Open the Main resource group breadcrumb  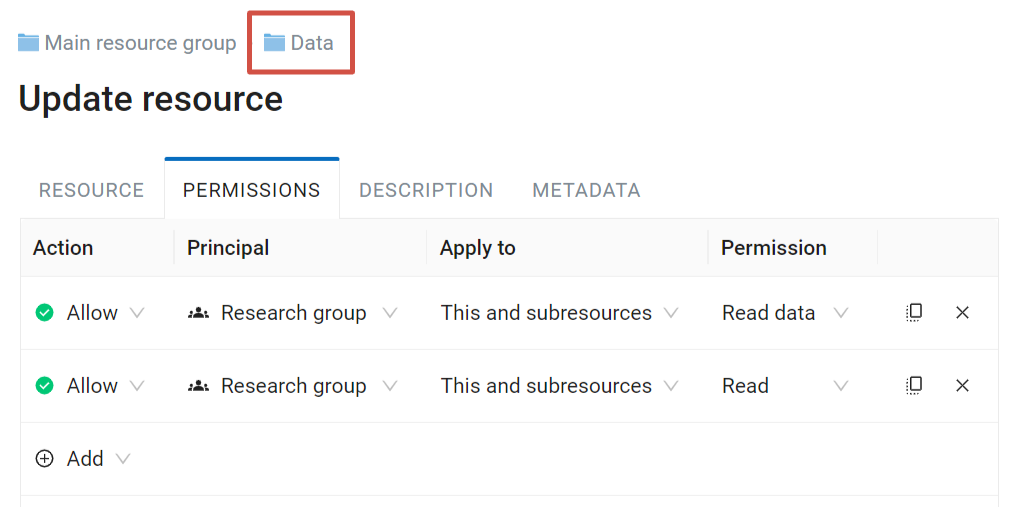[x=127, y=43]
